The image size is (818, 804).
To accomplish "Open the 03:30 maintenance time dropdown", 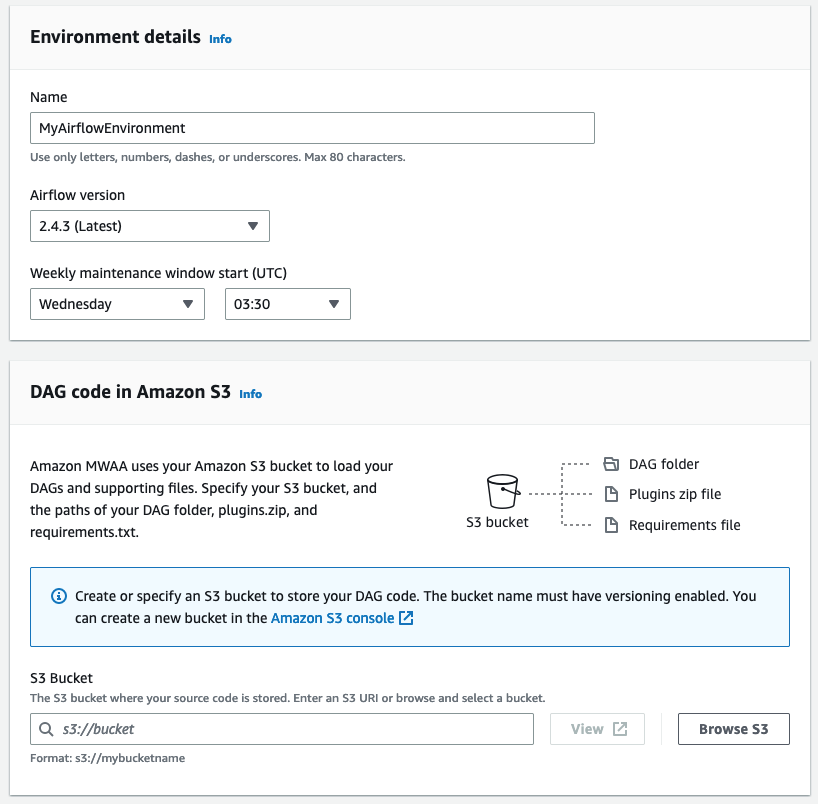I will 287,304.
